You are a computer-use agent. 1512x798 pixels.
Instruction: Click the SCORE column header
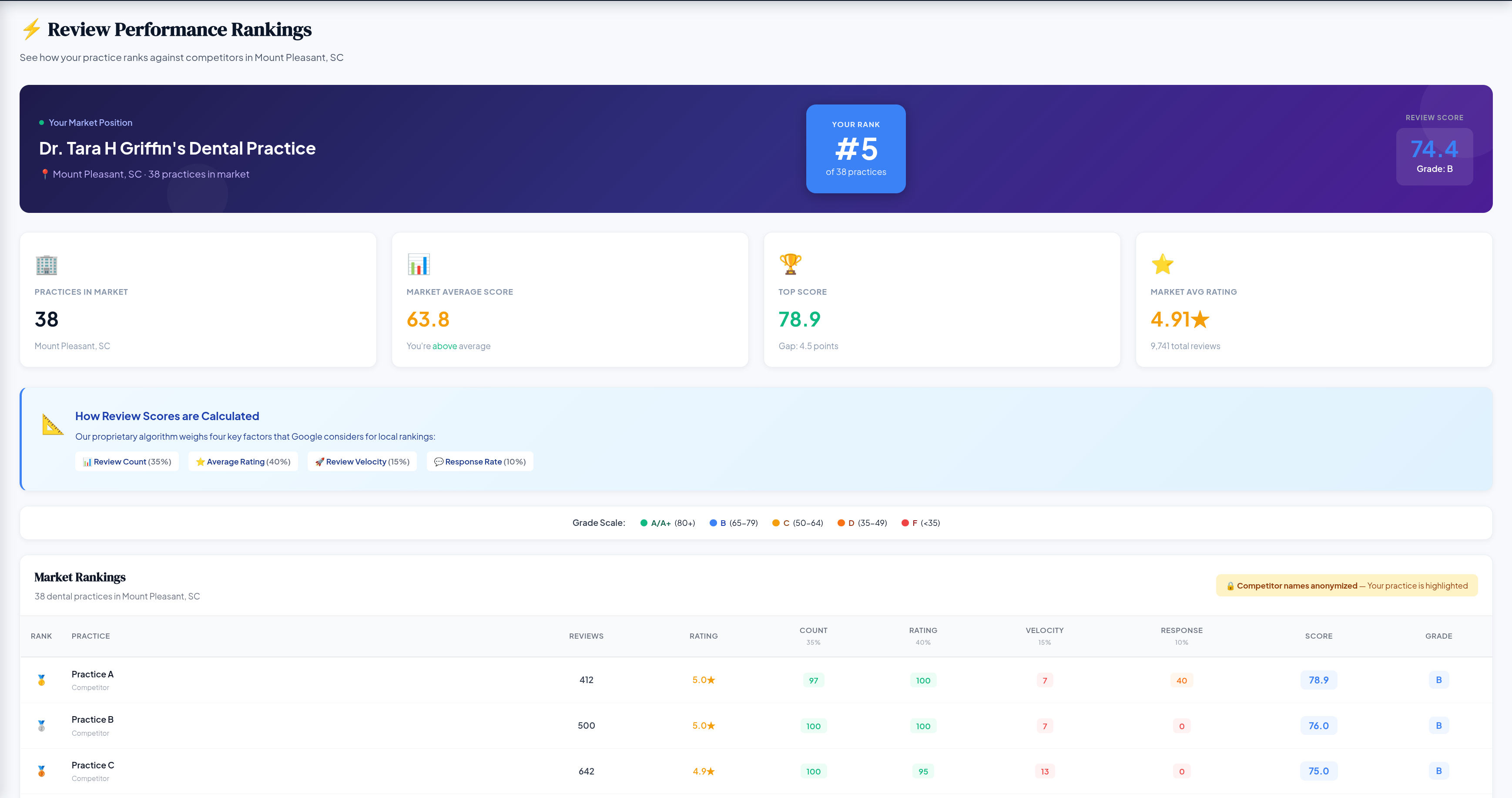(1319, 636)
